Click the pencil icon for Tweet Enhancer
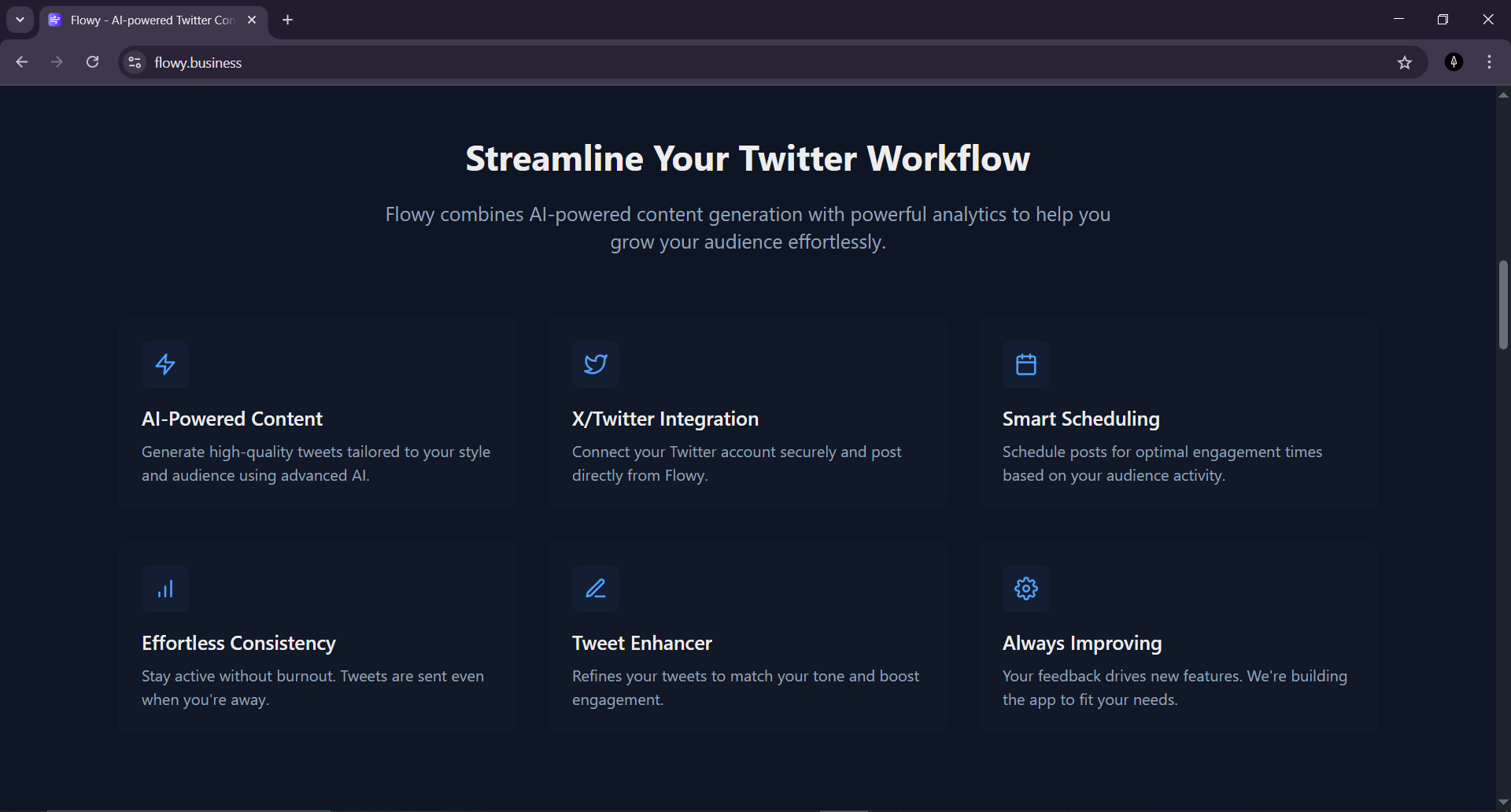This screenshot has height=812, width=1511. pos(596,589)
